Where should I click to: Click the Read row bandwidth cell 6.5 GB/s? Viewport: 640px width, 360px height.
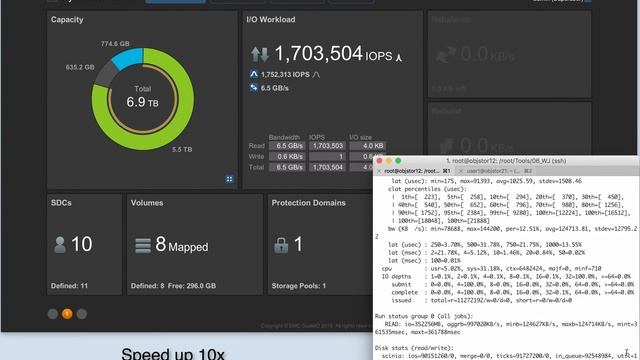coord(287,146)
